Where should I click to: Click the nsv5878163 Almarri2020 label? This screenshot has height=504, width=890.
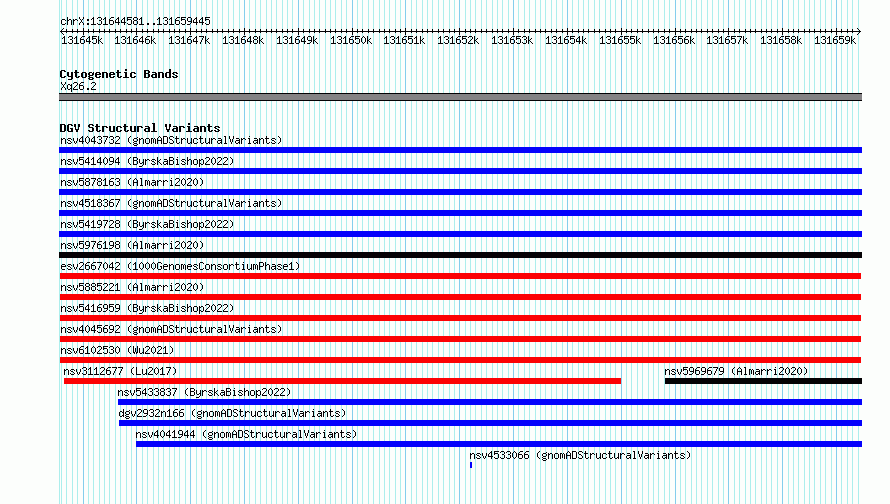click(132, 182)
